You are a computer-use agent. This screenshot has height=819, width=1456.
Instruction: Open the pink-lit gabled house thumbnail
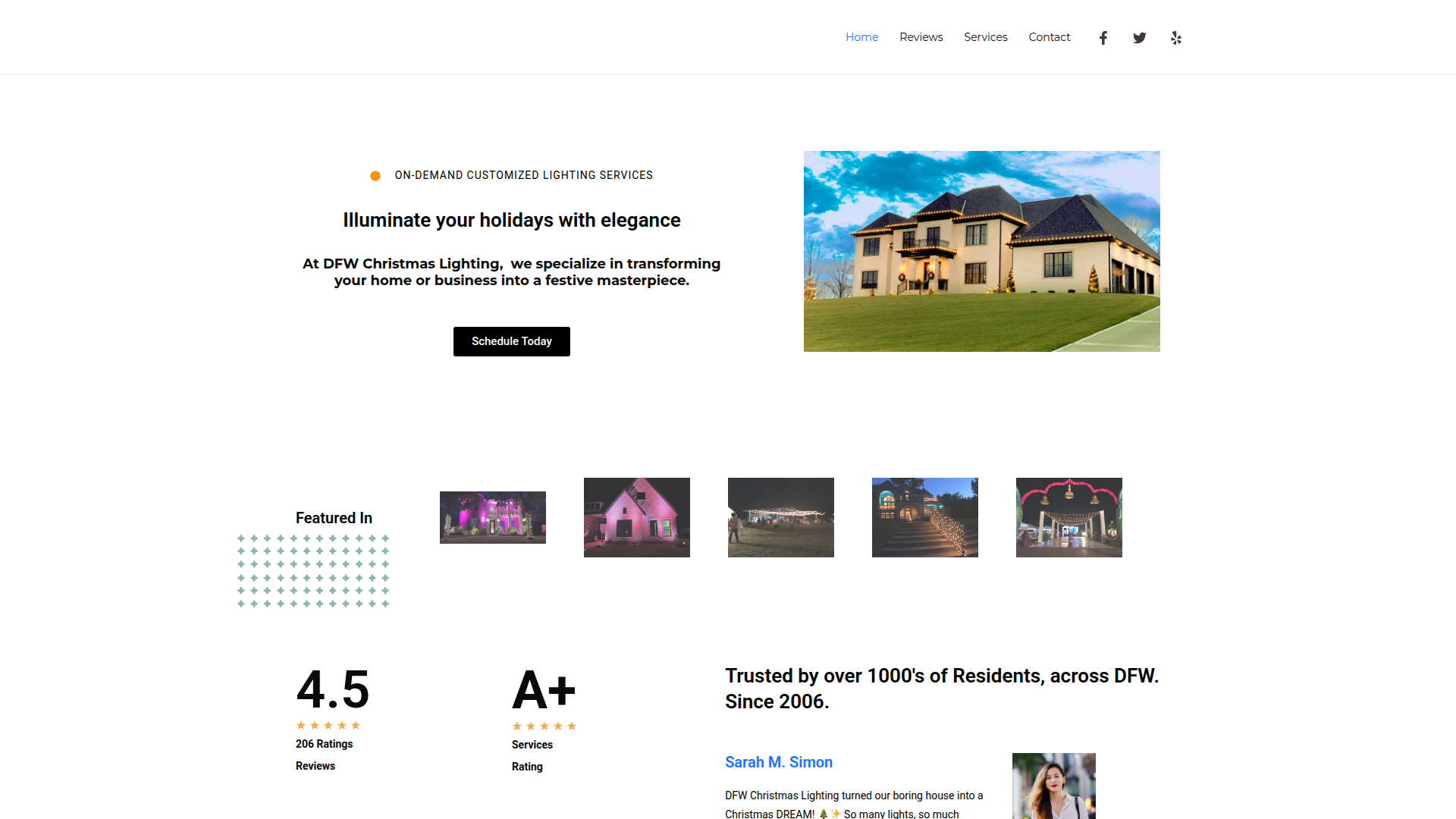coord(637,517)
